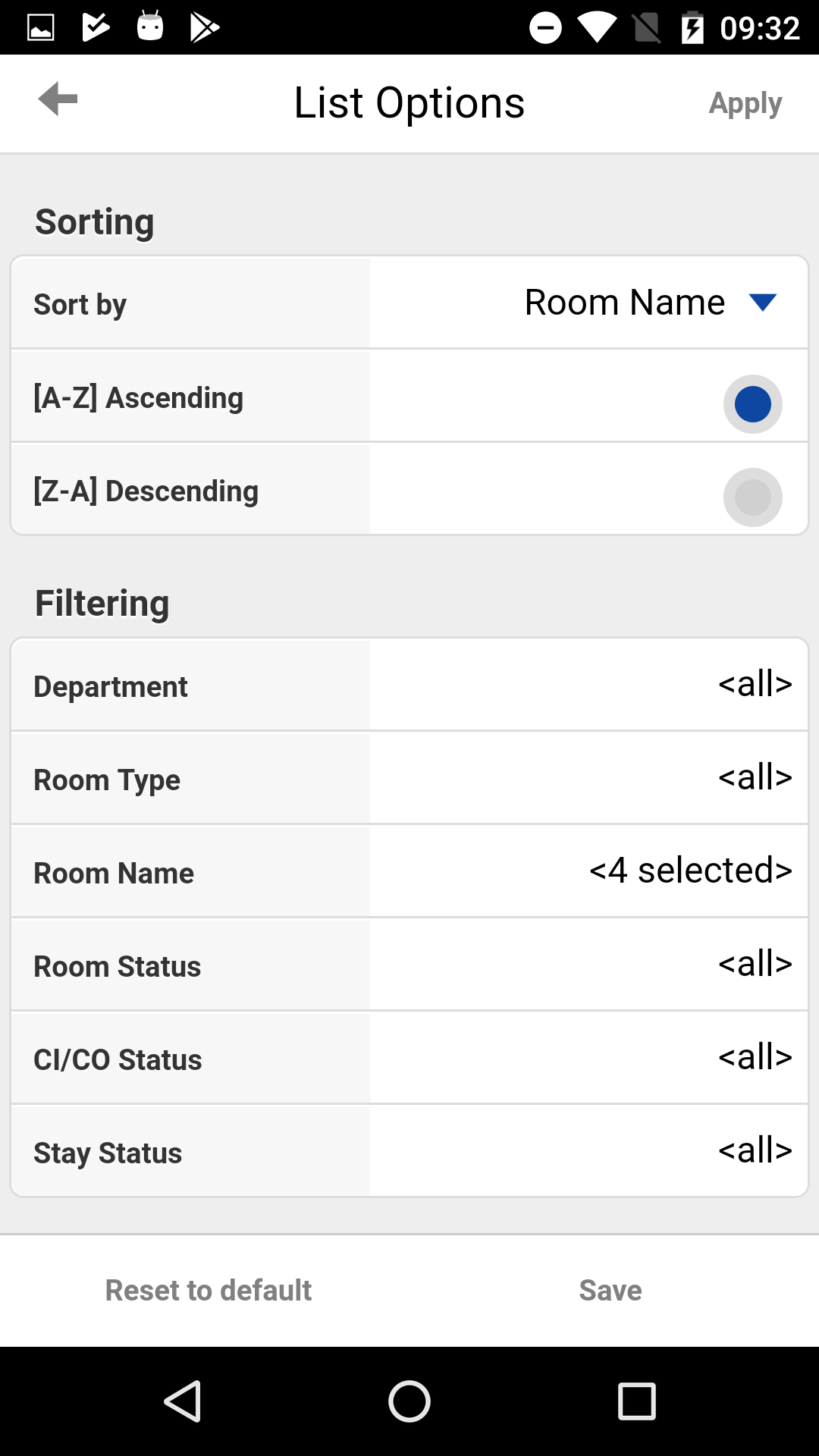The width and height of the screenshot is (819, 1456).
Task: Select the [A-Z] Ascending radio button
Action: (753, 404)
